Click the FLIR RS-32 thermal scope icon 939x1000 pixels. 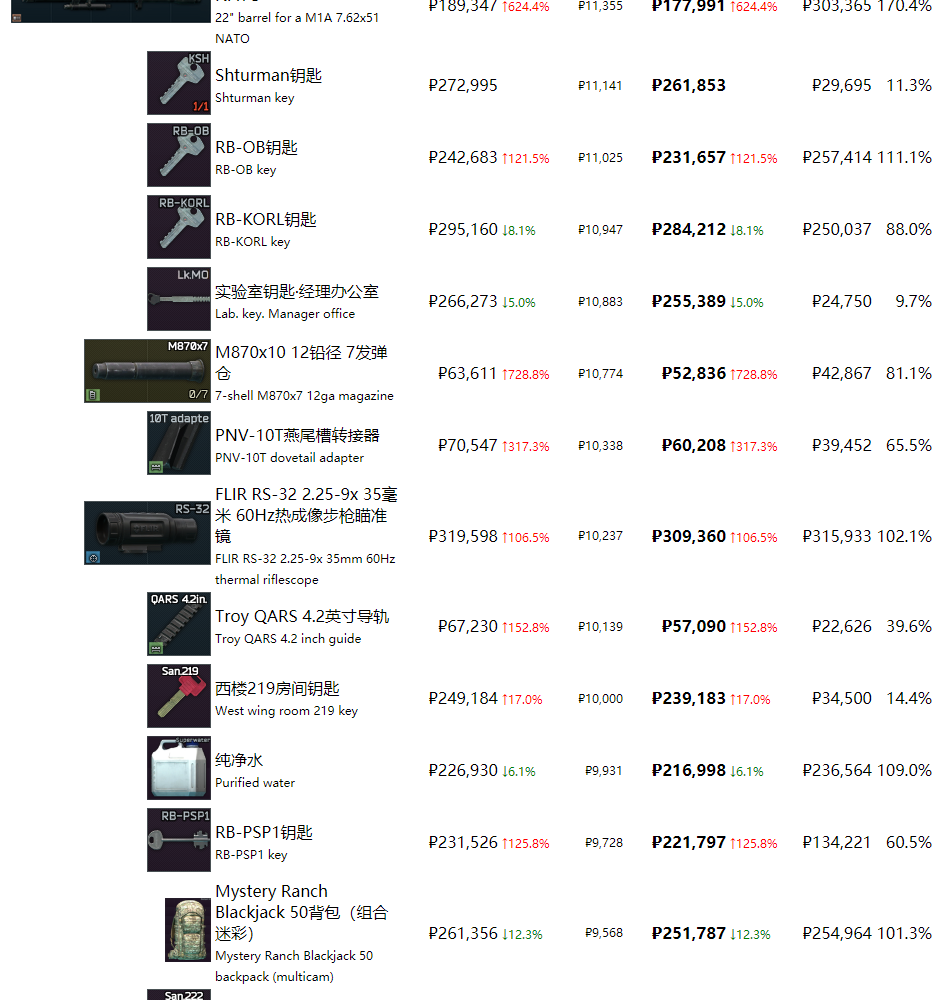[147, 533]
